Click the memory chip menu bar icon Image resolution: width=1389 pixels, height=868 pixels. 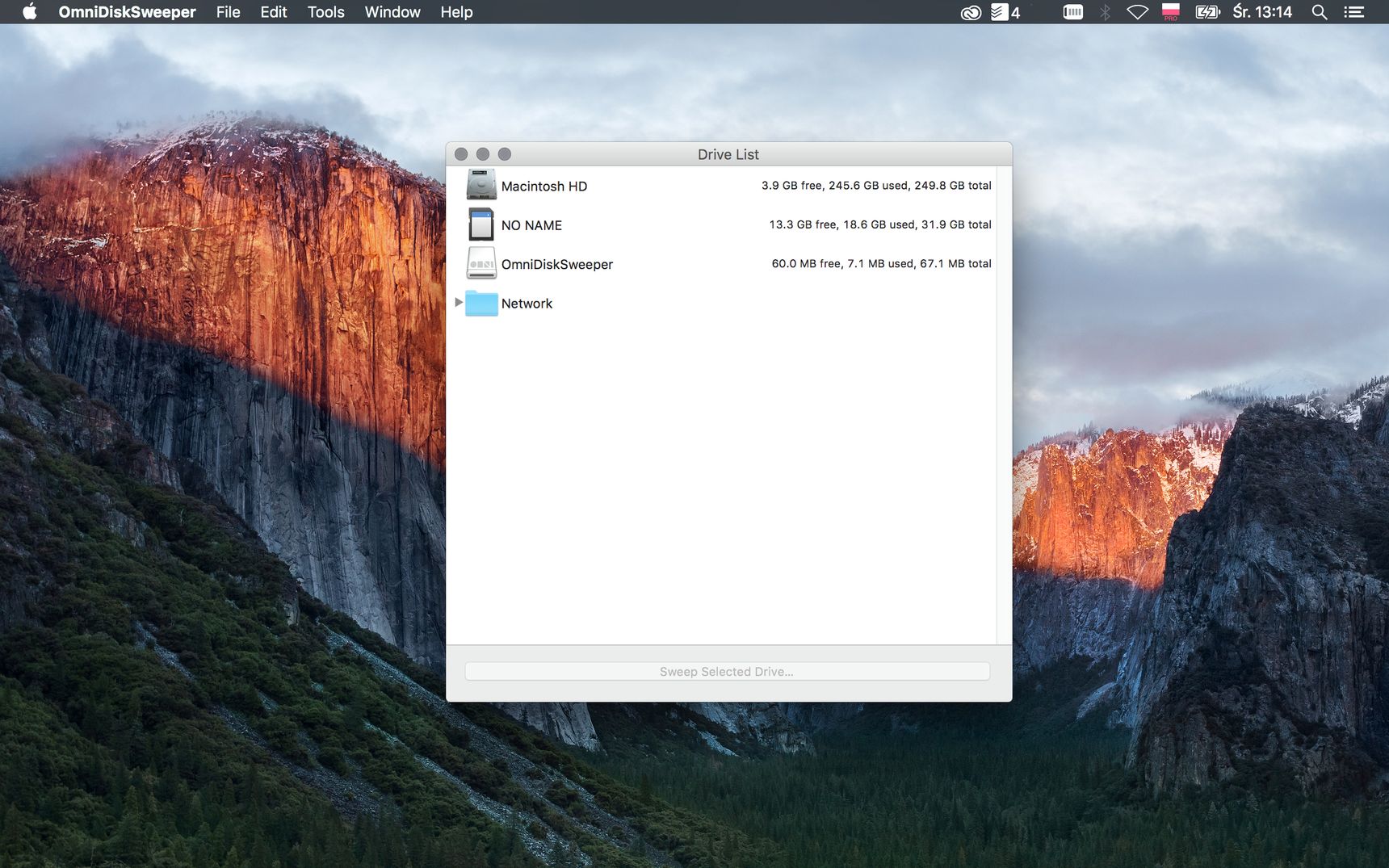click(x=1072, y=11)
